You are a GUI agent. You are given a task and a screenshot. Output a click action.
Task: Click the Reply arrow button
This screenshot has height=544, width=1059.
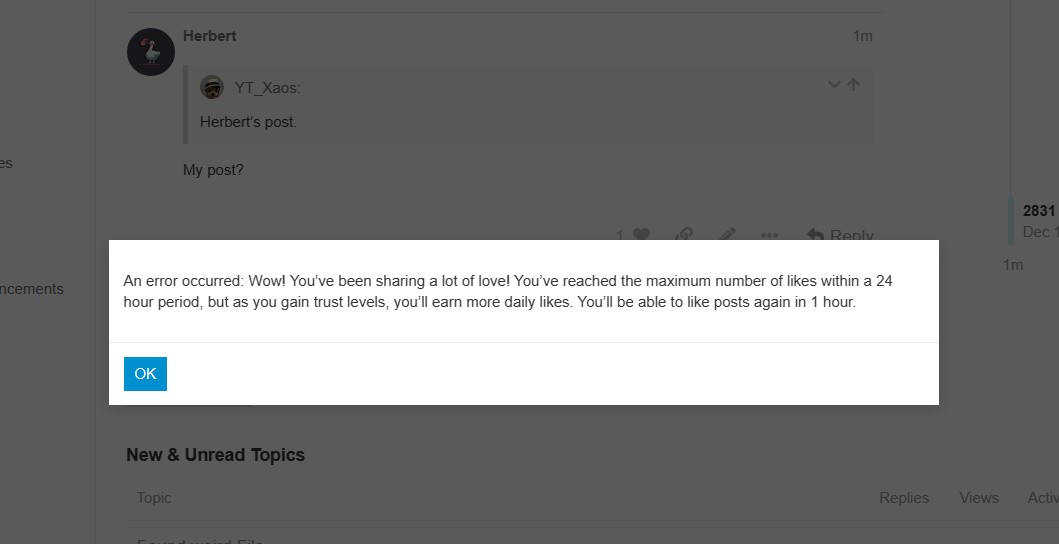(x=840, y=235)
